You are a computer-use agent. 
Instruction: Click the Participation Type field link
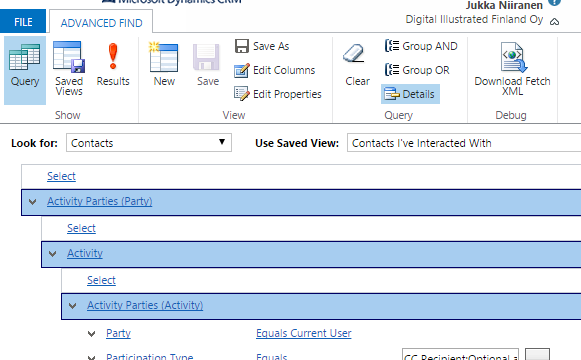click(150, 356)
